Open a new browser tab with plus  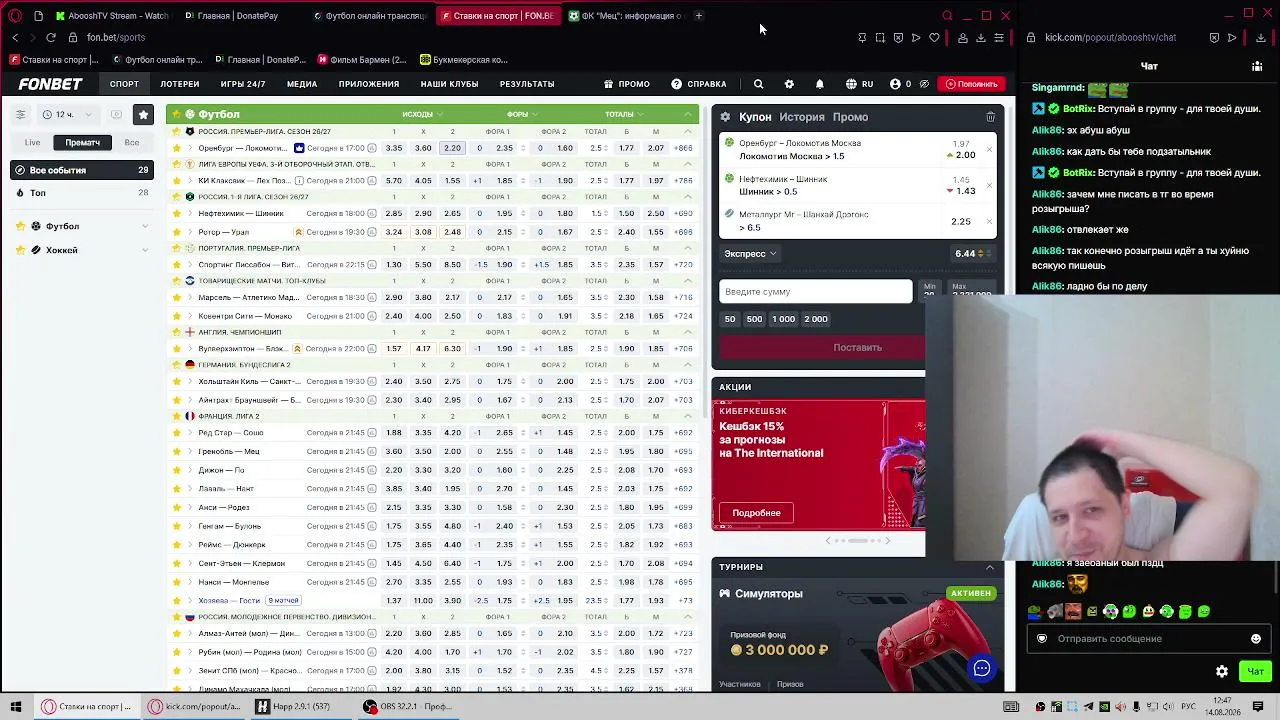(x=699, y=16)
